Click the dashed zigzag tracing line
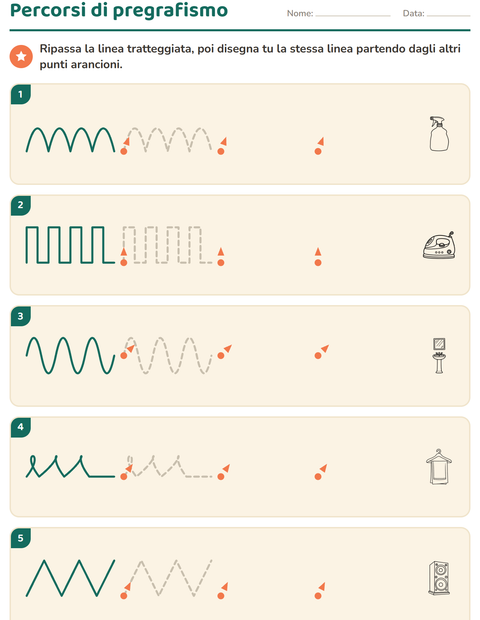 click(168, 578)
